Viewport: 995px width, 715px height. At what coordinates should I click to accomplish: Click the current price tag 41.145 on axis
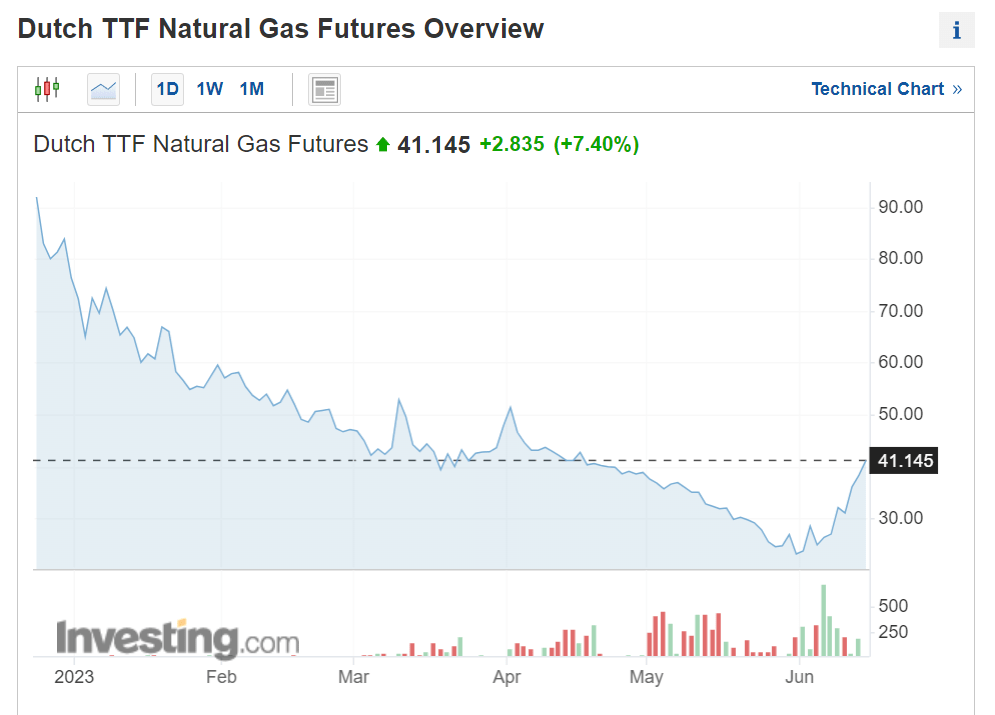(x=904, y=461)
